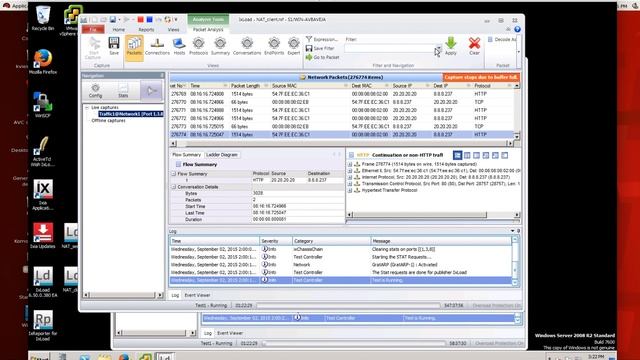
Task: Open the Connections view
Action: pos(157,46)
